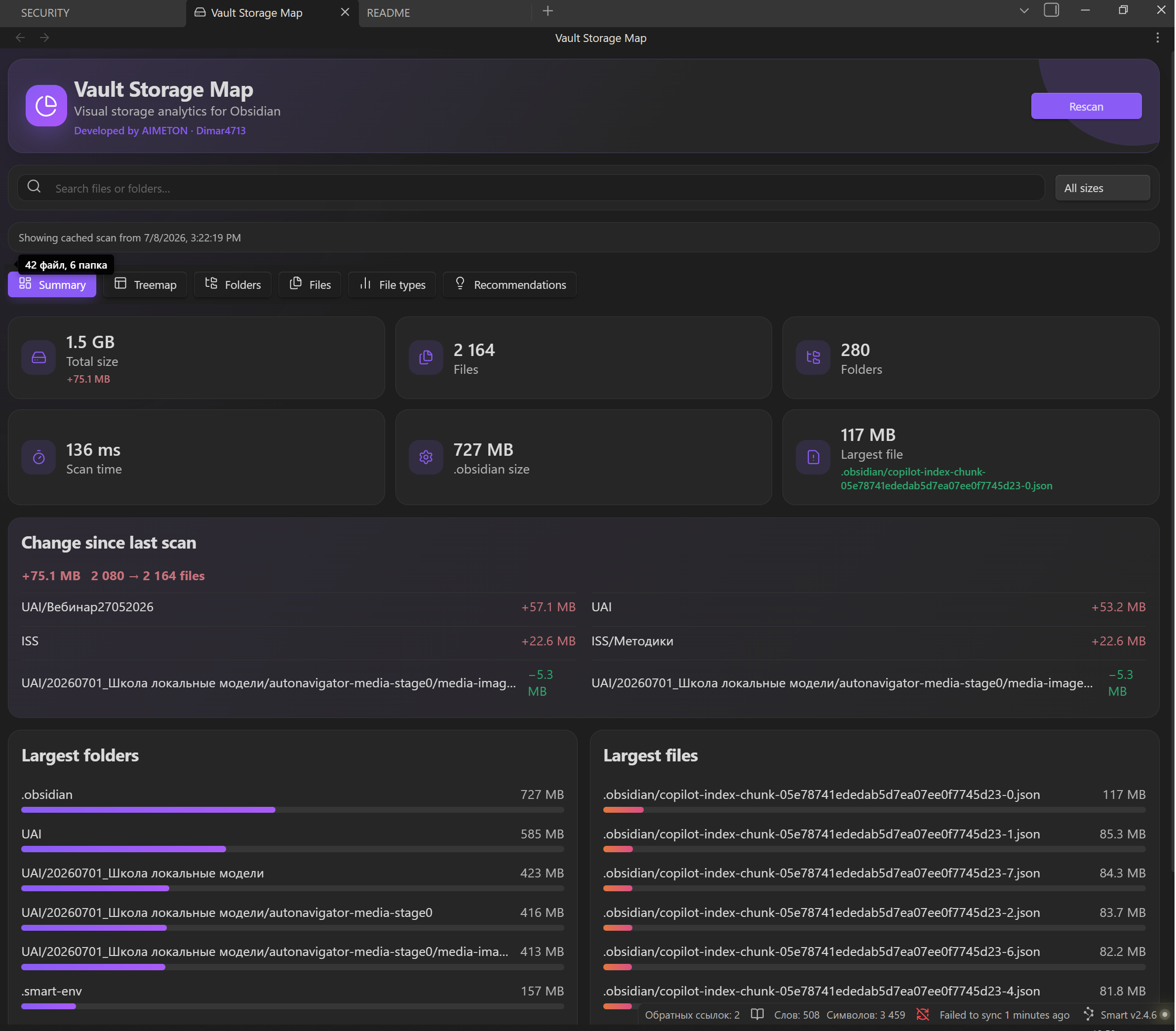Viewport: 1176px width, 1031px height.
Task: Click the UAI/Вебинар27052026 change row
Action: click(298, 607)
